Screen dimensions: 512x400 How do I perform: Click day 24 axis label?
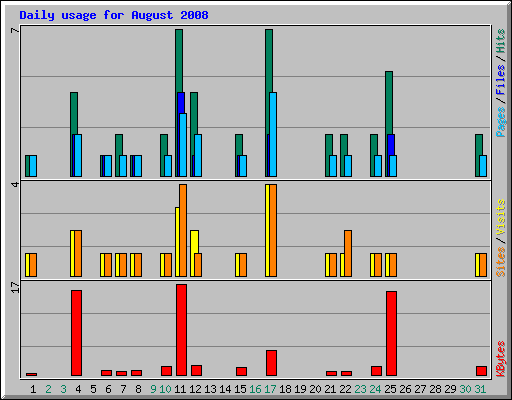tap(375, 389)
